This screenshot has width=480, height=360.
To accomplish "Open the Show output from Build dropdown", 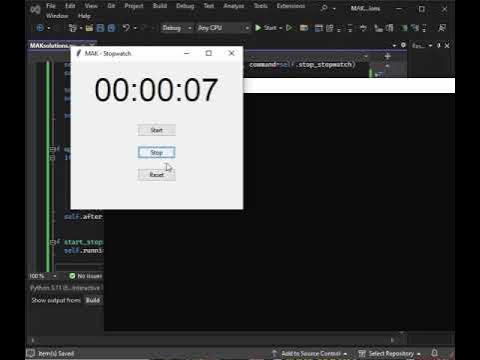I will pyautogui.click(x=93, y=300).
